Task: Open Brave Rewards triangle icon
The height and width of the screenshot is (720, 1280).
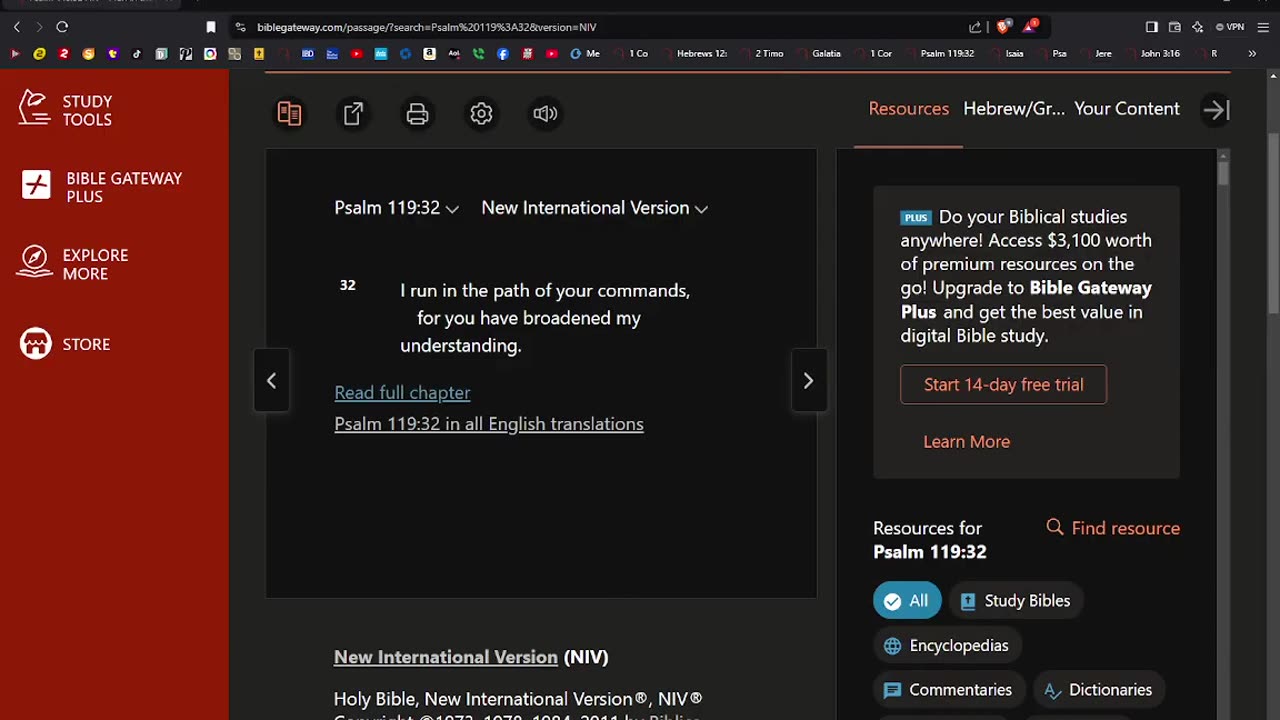Action: [1030, 27]
